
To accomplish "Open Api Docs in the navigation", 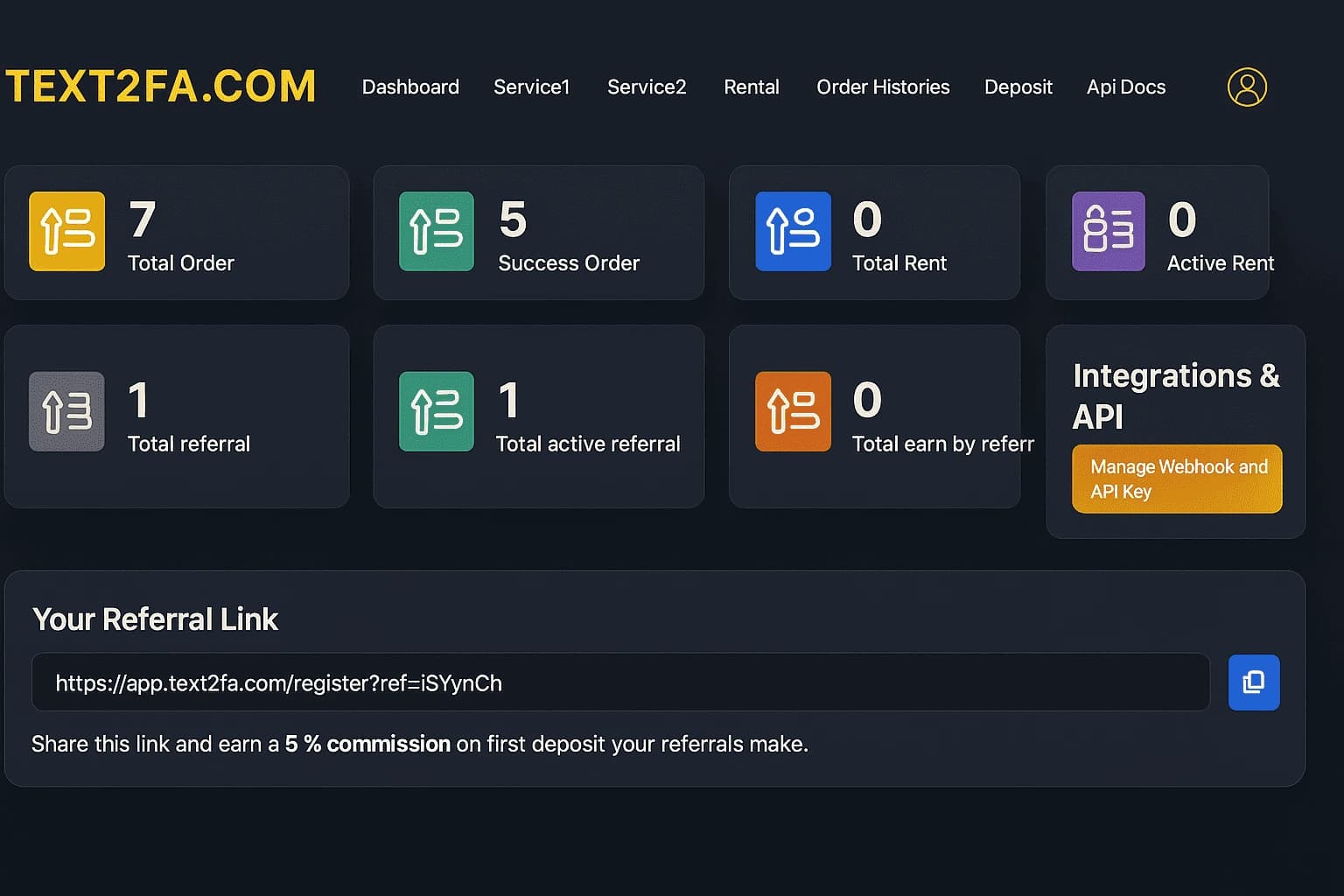I will 1126,87.
